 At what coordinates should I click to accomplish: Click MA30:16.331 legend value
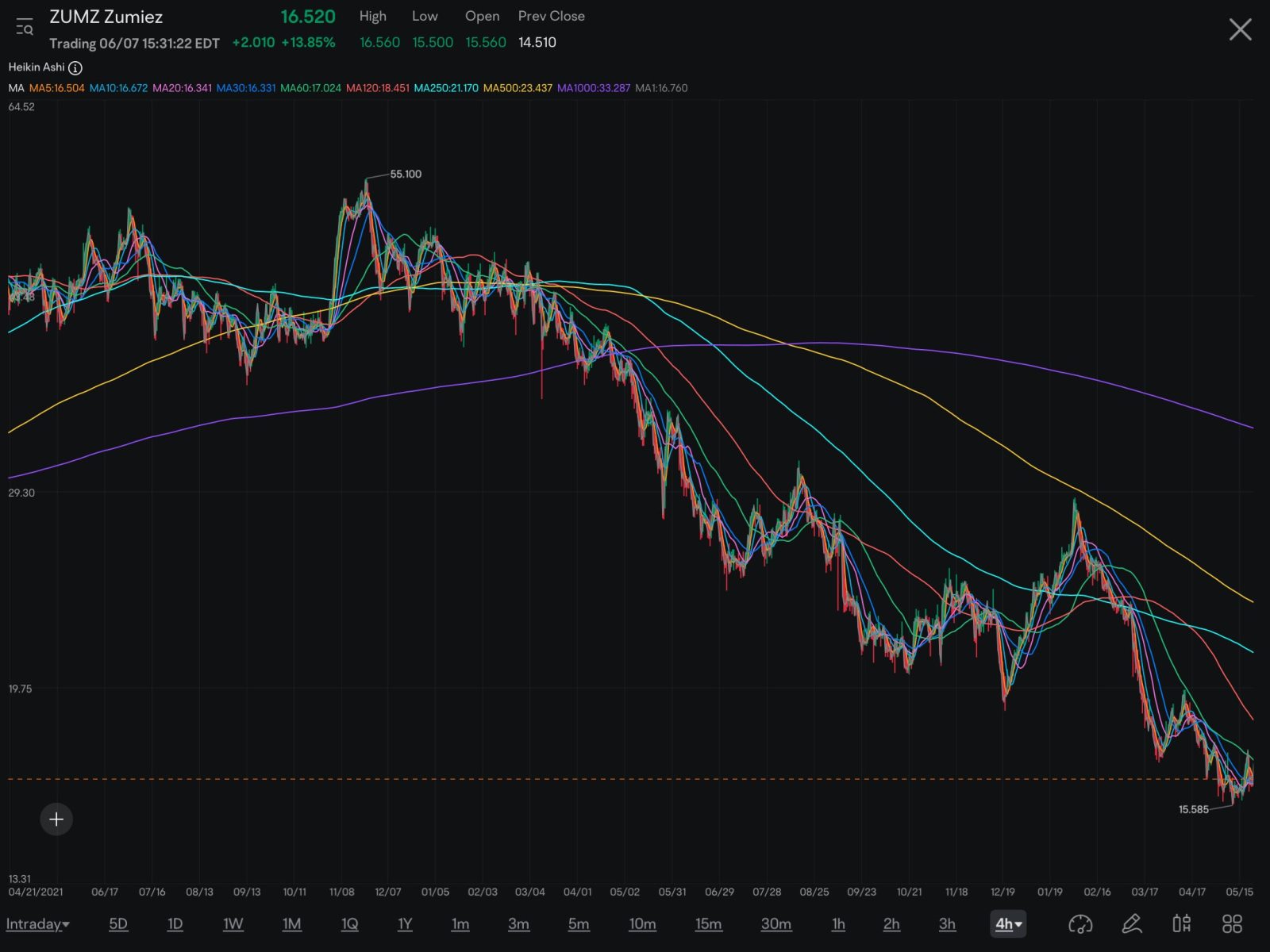click(x=246, y=88)
